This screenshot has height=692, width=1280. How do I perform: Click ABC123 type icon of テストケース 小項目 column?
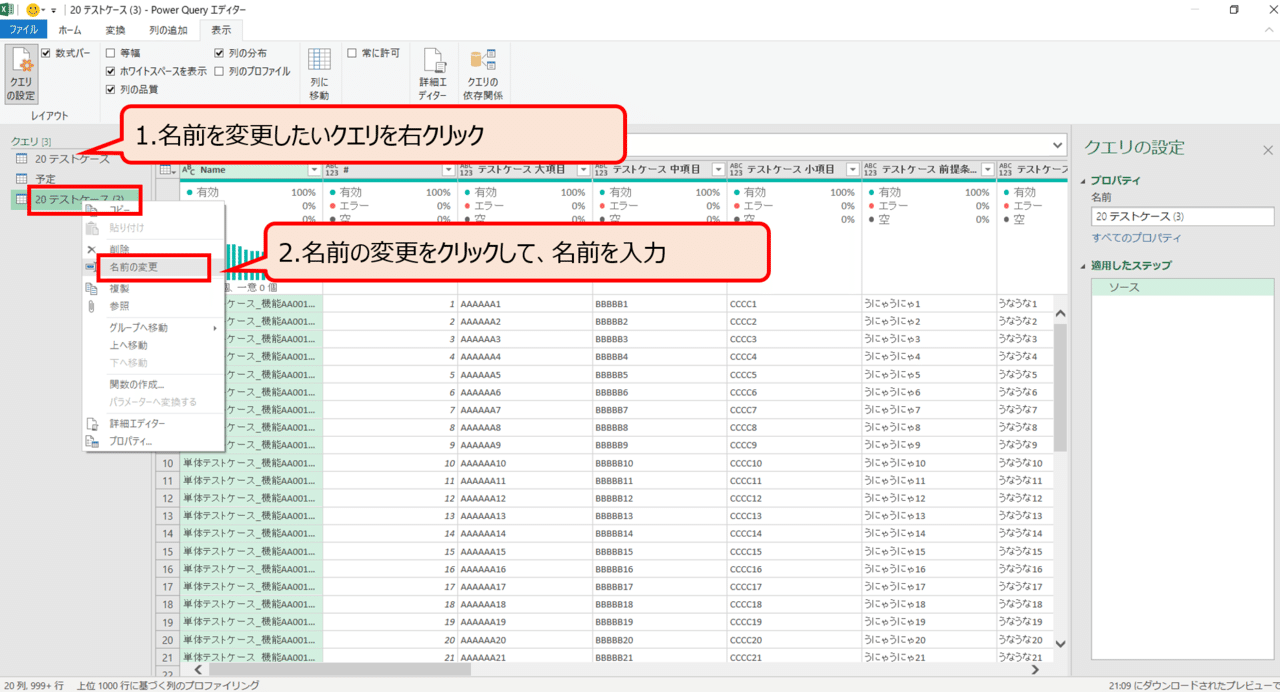click(x=736, y=170)
